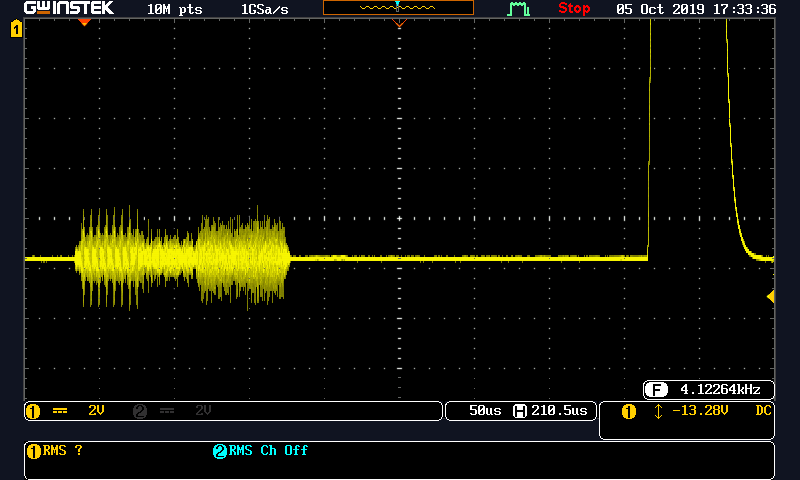Click the green trigger waveform status icon

(518, 9)
